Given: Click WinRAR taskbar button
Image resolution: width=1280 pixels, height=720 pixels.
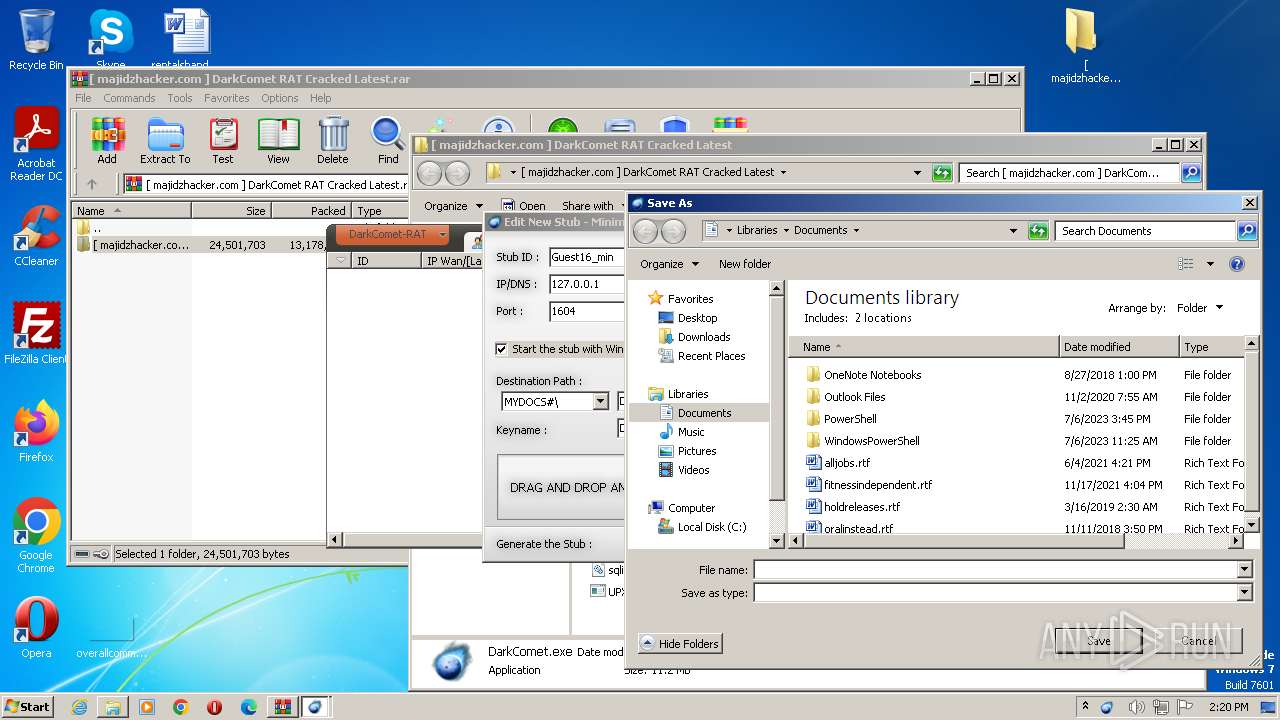Looking at the screenshot, I should [x=282, y=707].
